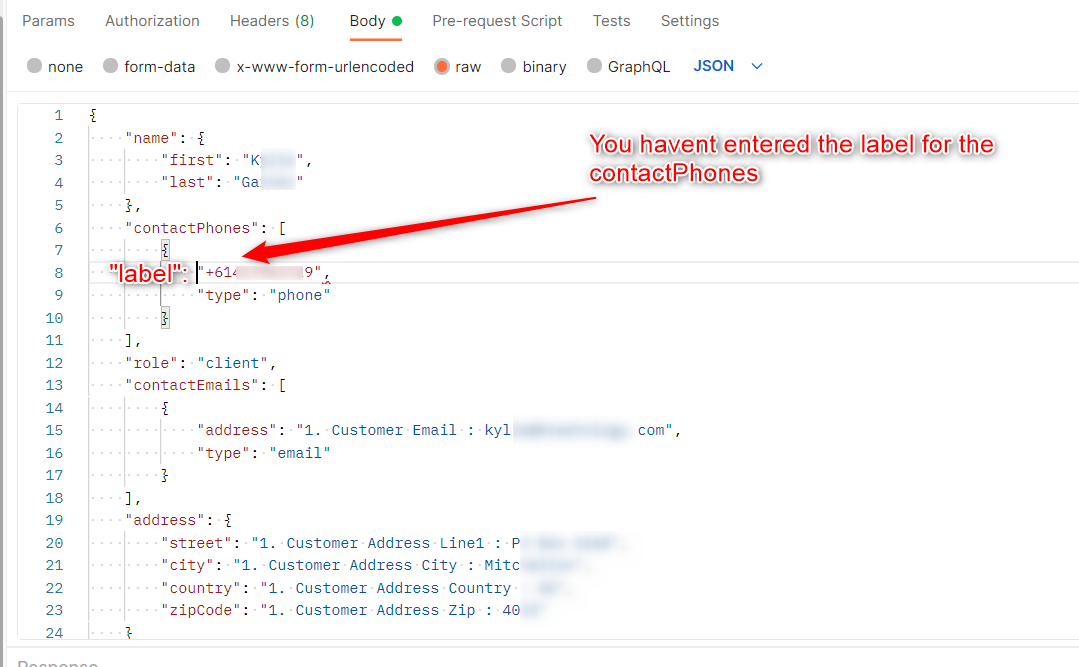Click the "zipCode" key
This screenshot has height=667, width=1079.
pyautogui.click(x=201, y=610)
